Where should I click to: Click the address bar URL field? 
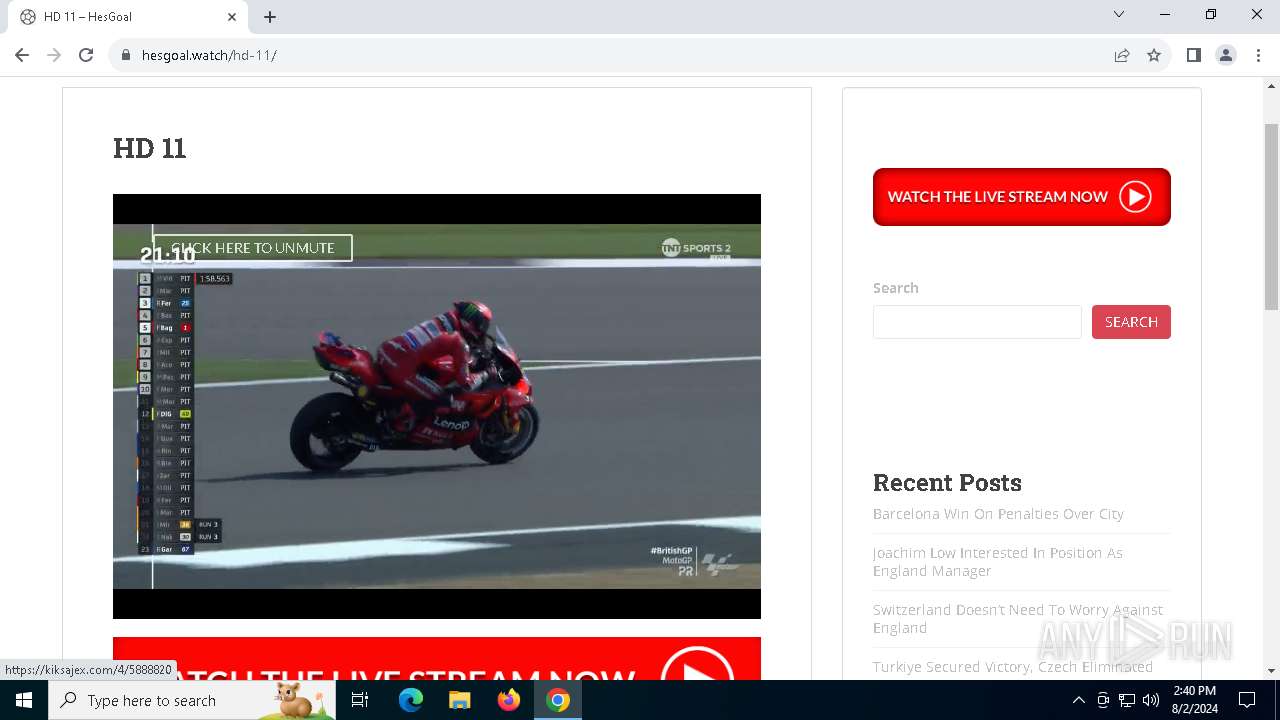pos(620,55)
